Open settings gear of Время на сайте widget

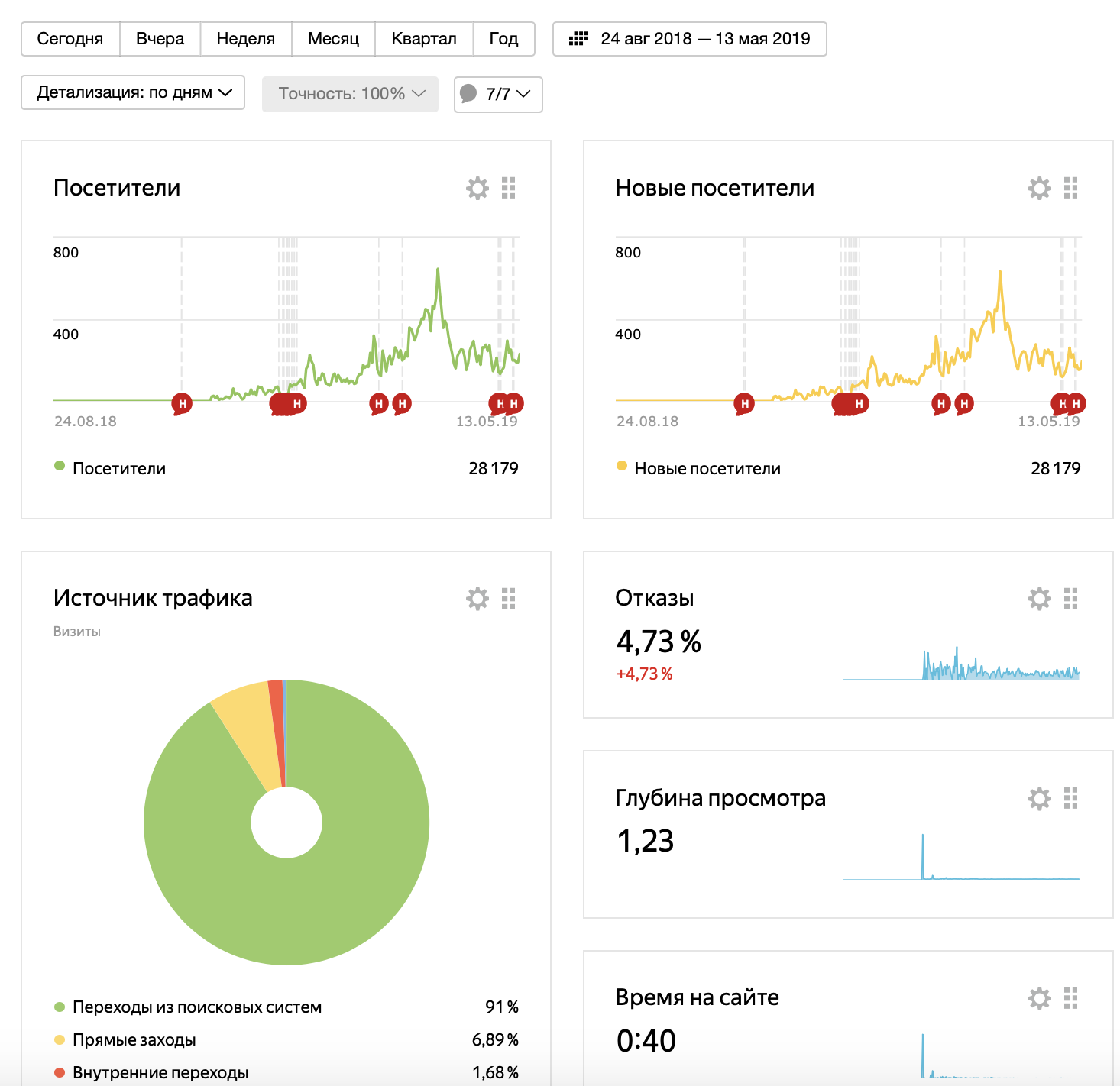pos(1039,997)
